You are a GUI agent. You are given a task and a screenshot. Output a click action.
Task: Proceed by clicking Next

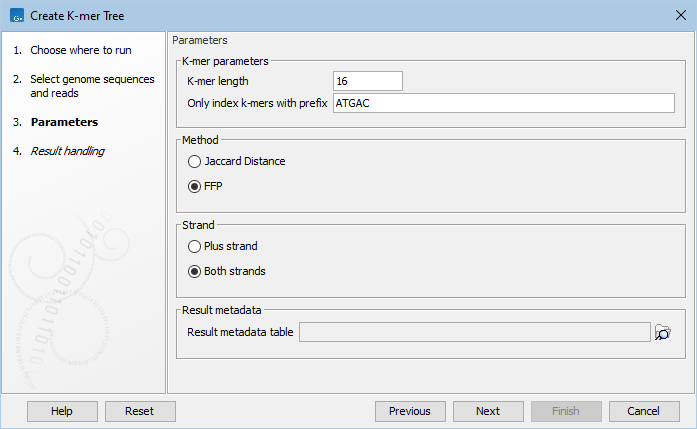(x=488, y=411)
